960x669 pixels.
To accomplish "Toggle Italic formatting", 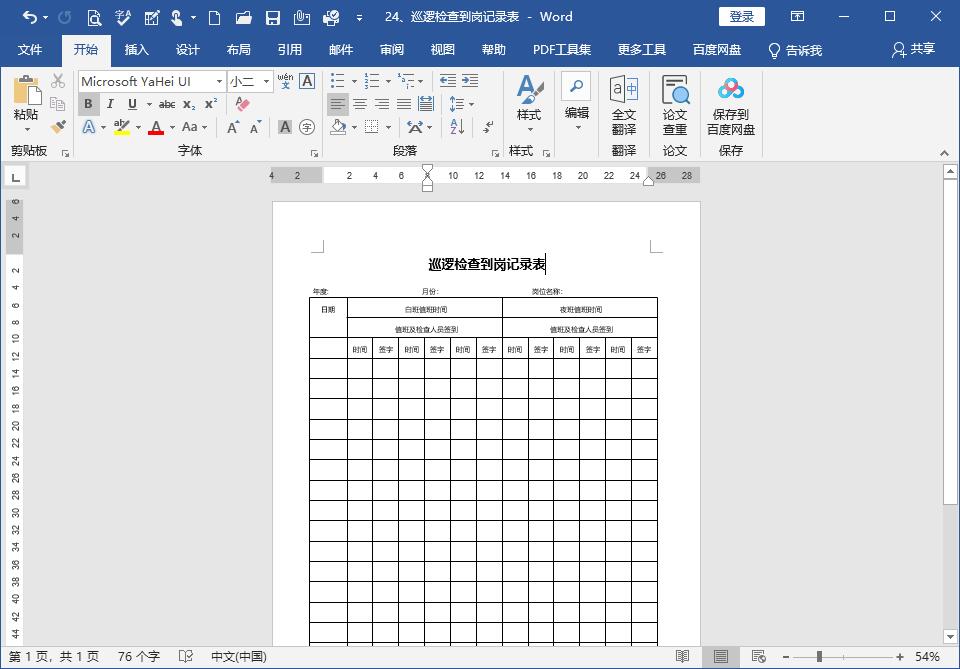I will 110,103.
